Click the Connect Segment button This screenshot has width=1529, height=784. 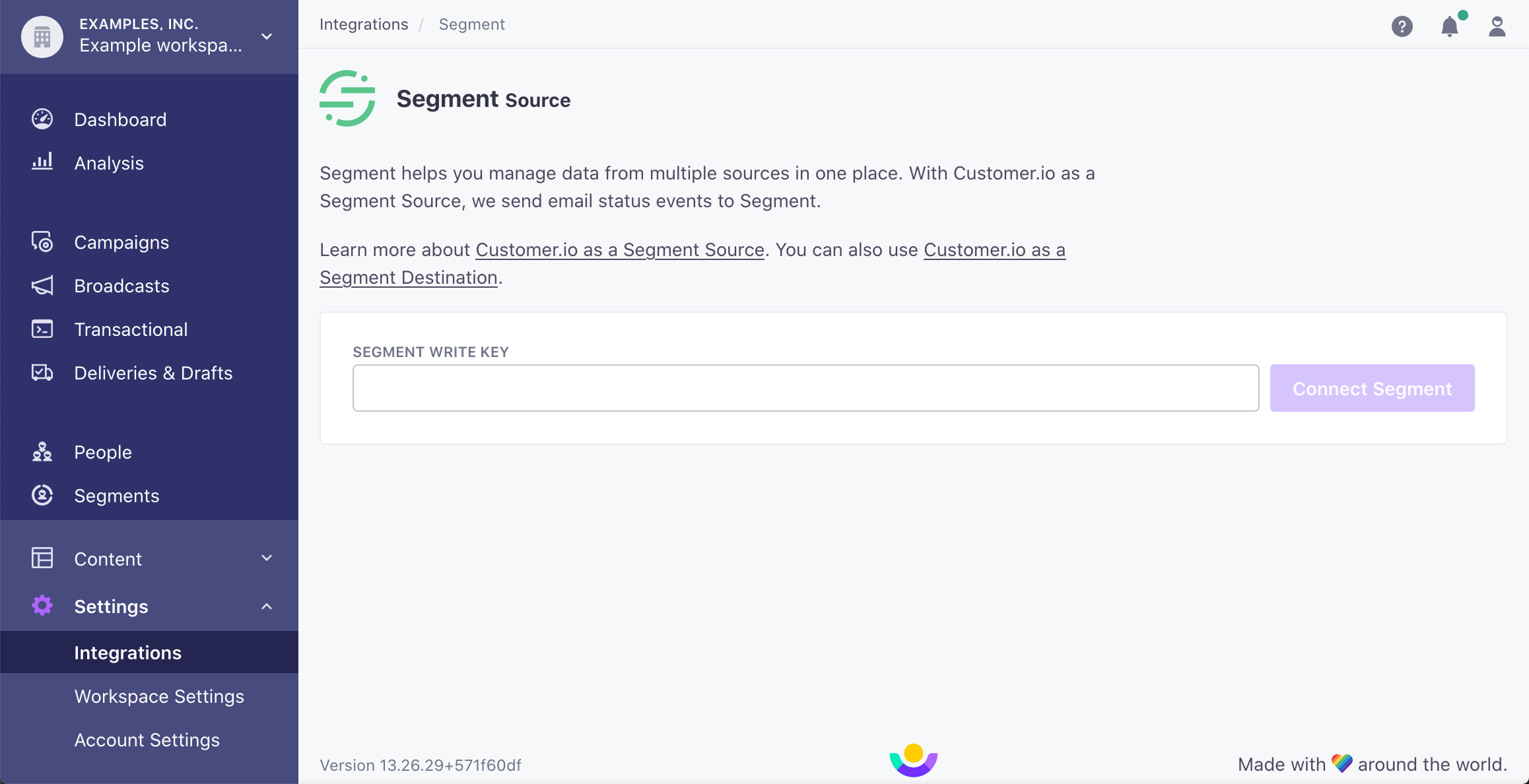[x=1372, y=388]
